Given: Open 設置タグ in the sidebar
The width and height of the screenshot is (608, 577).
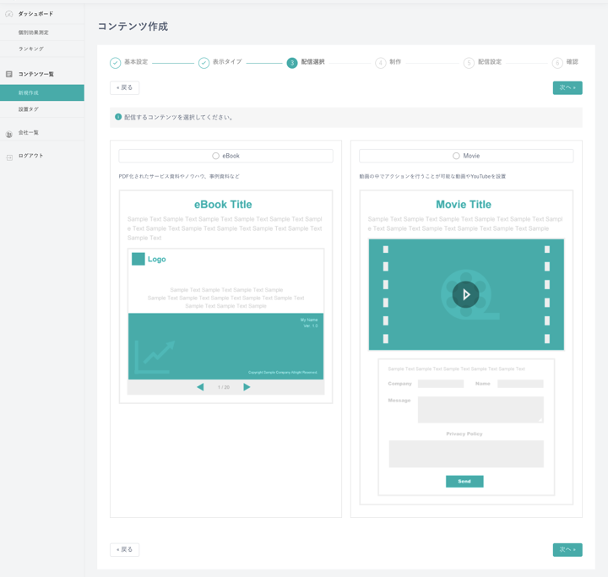Looking at the screenshot, I should 29,109.
